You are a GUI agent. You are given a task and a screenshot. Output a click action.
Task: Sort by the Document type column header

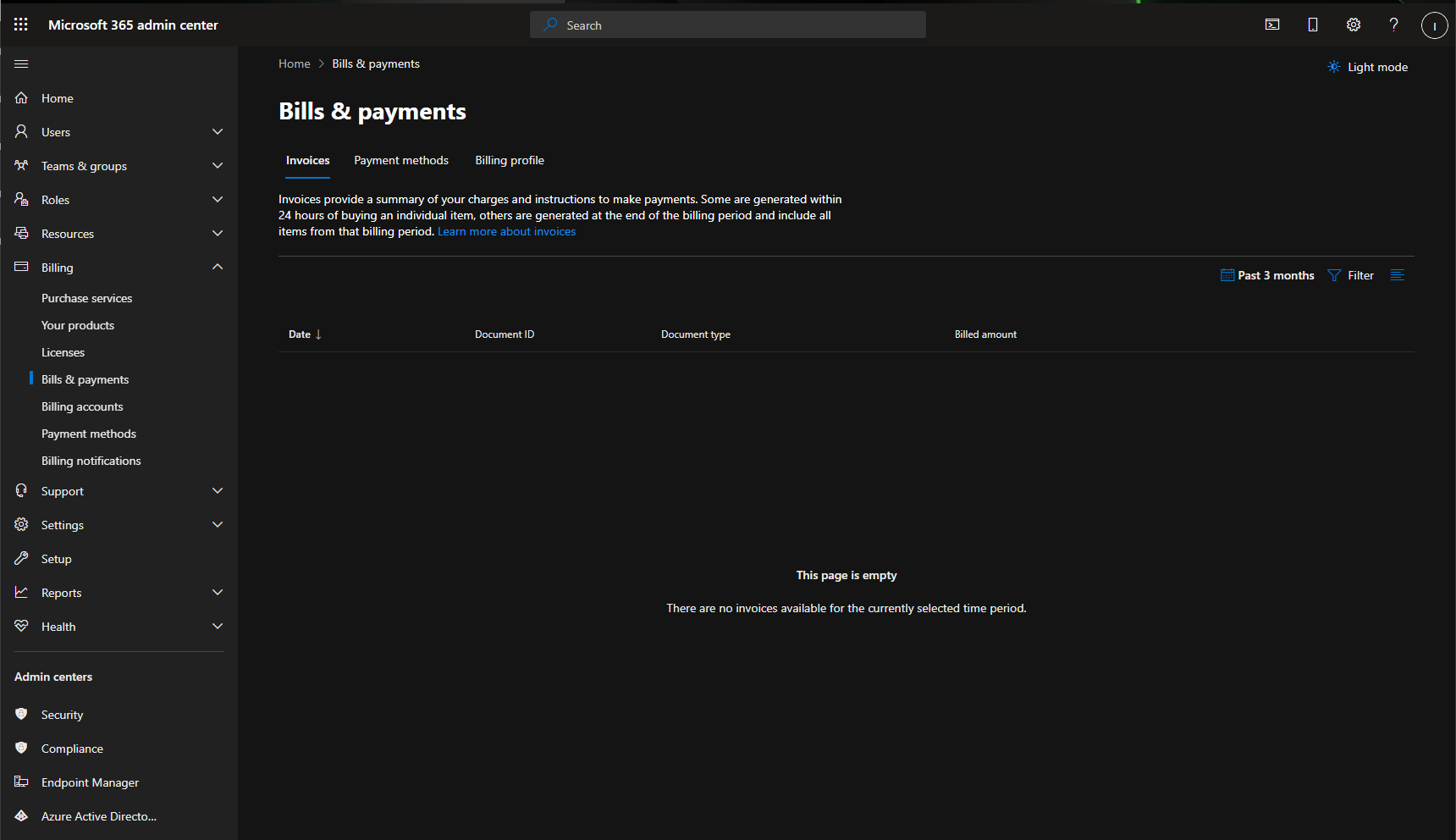[x=696, y=334]
